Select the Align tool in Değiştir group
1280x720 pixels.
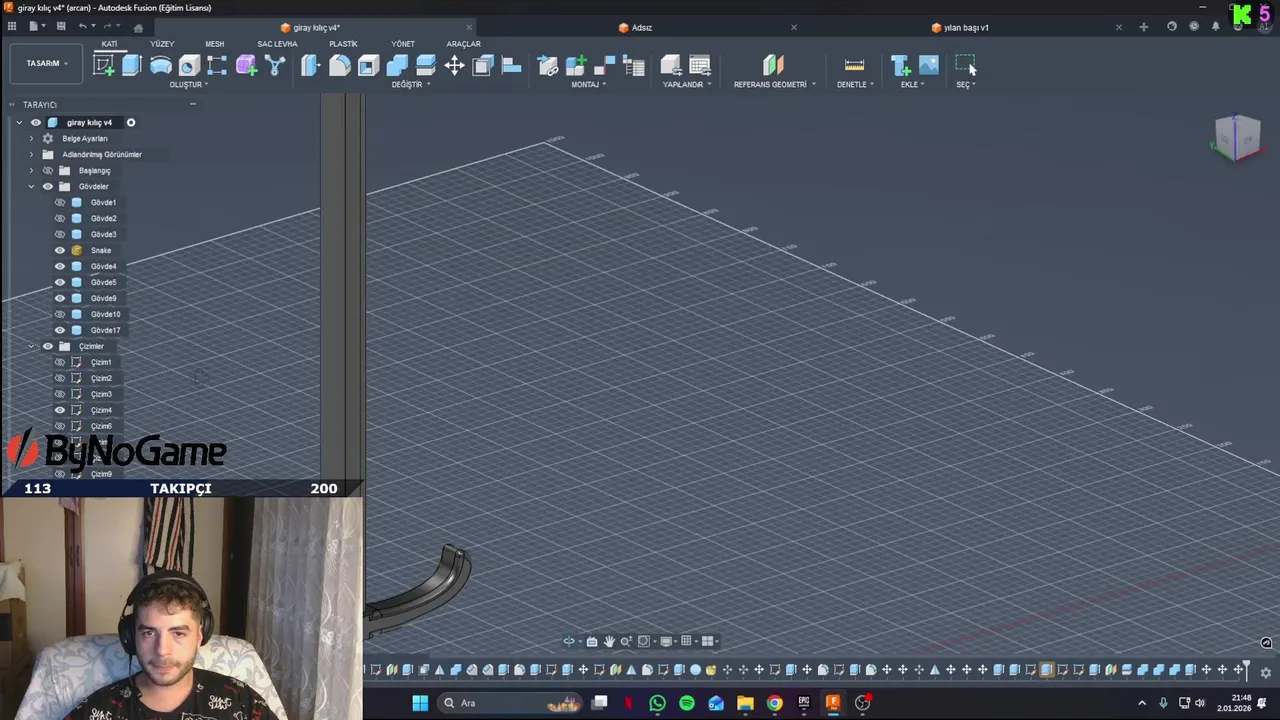(x=511, y=66)
